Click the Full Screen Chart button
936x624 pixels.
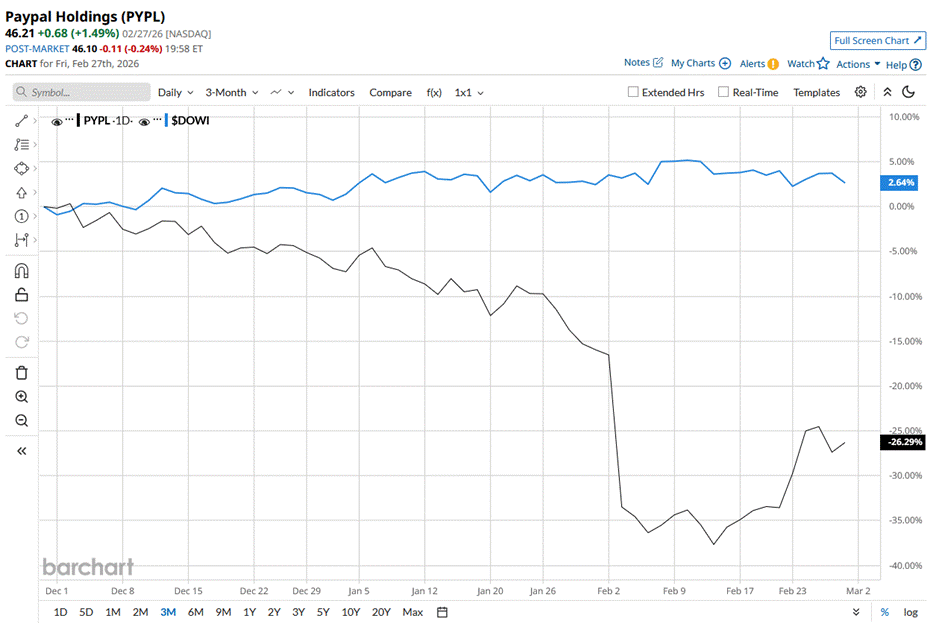coord(877,41)
